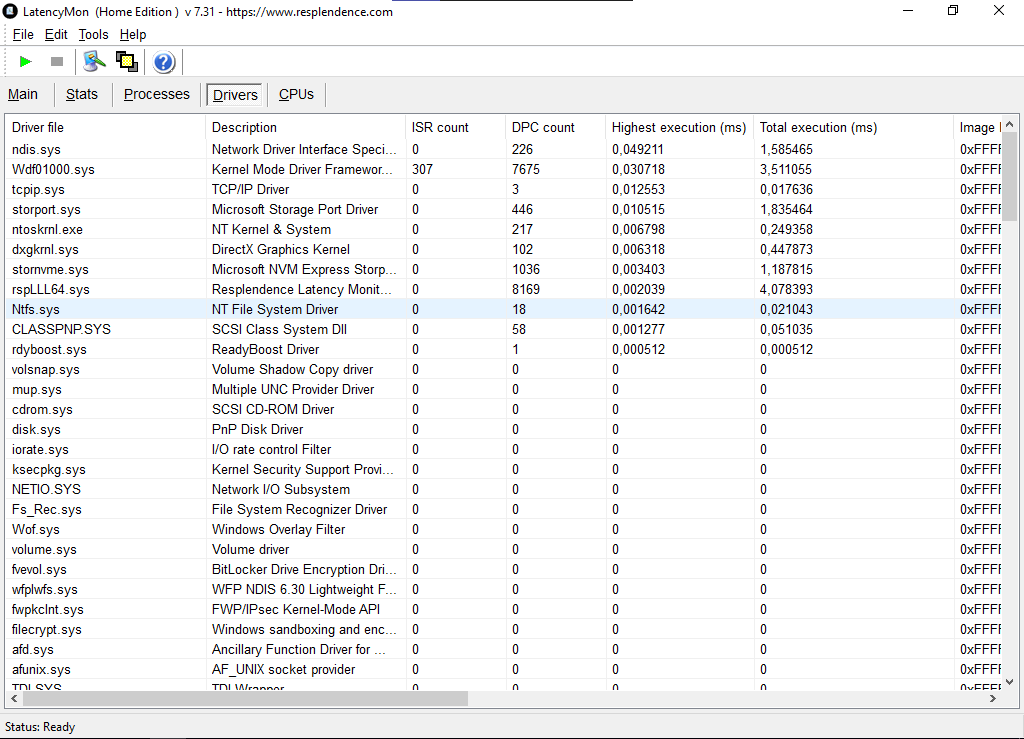
Task: Open help via blue question mark icon
Action: 164,63
